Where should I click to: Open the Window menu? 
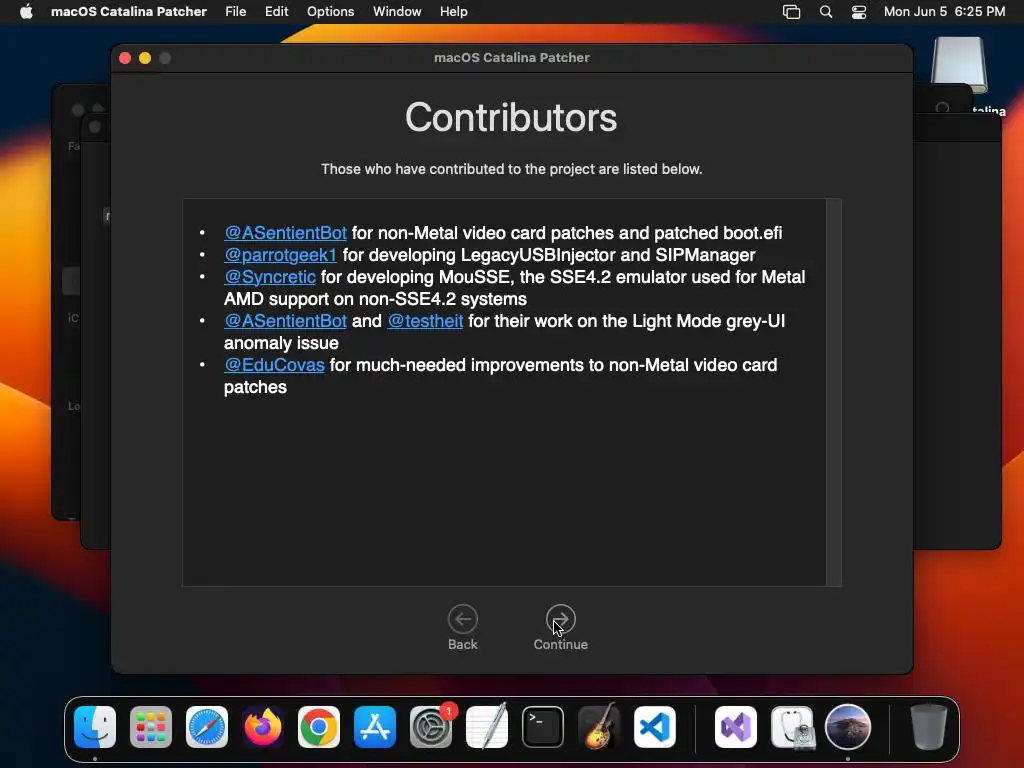click(397, 12)
